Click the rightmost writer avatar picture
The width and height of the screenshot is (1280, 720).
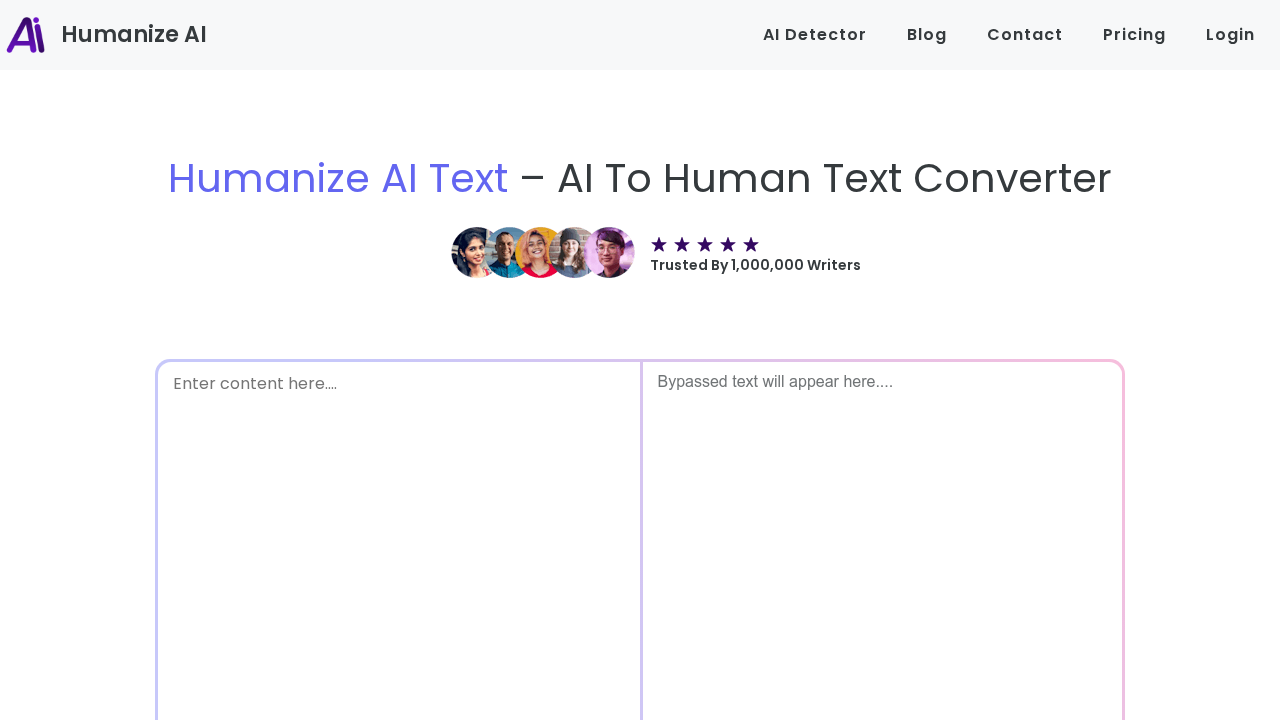point(612,251)
